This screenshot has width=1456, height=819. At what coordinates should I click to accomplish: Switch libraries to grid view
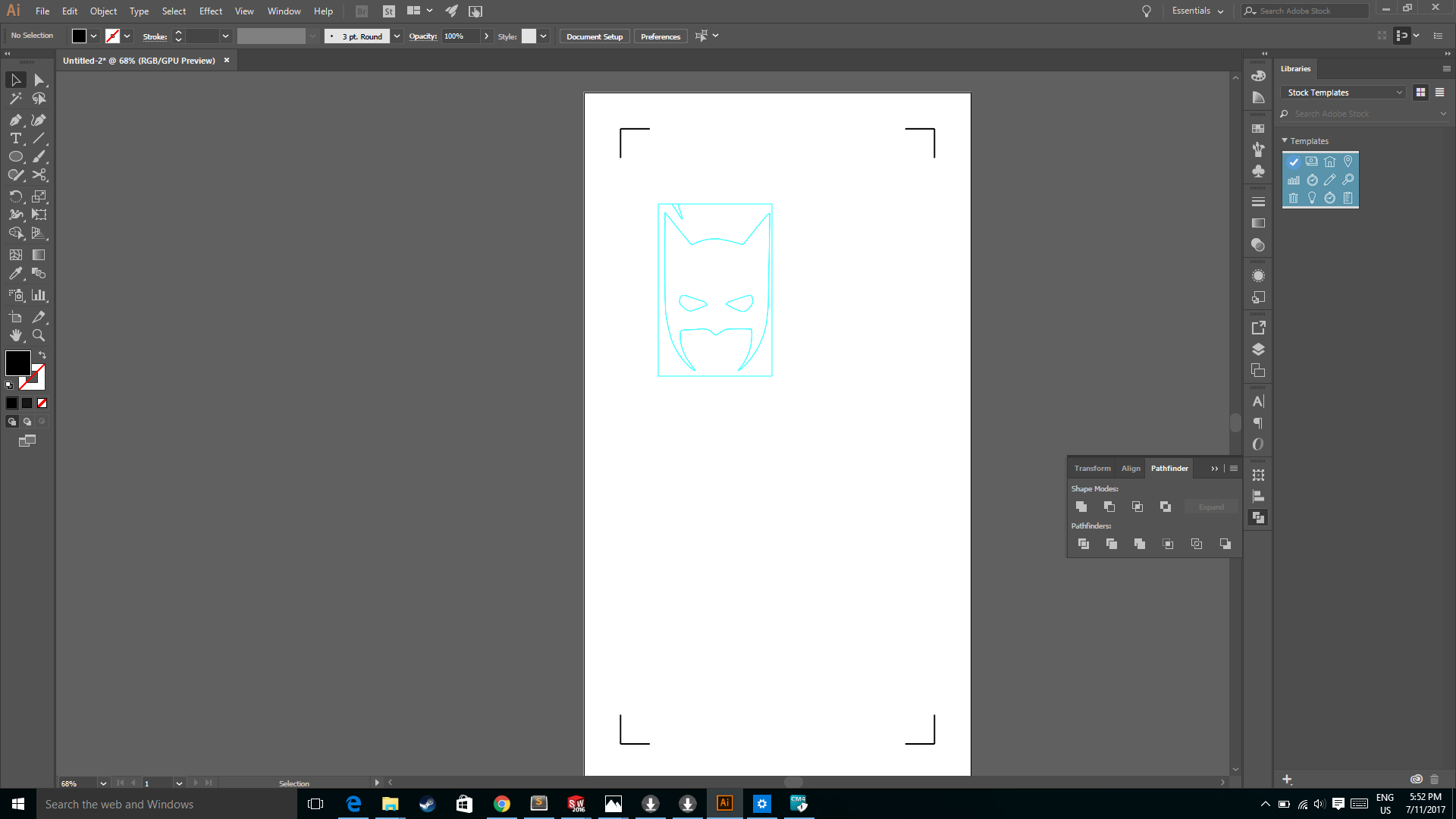click(1421, 93)
